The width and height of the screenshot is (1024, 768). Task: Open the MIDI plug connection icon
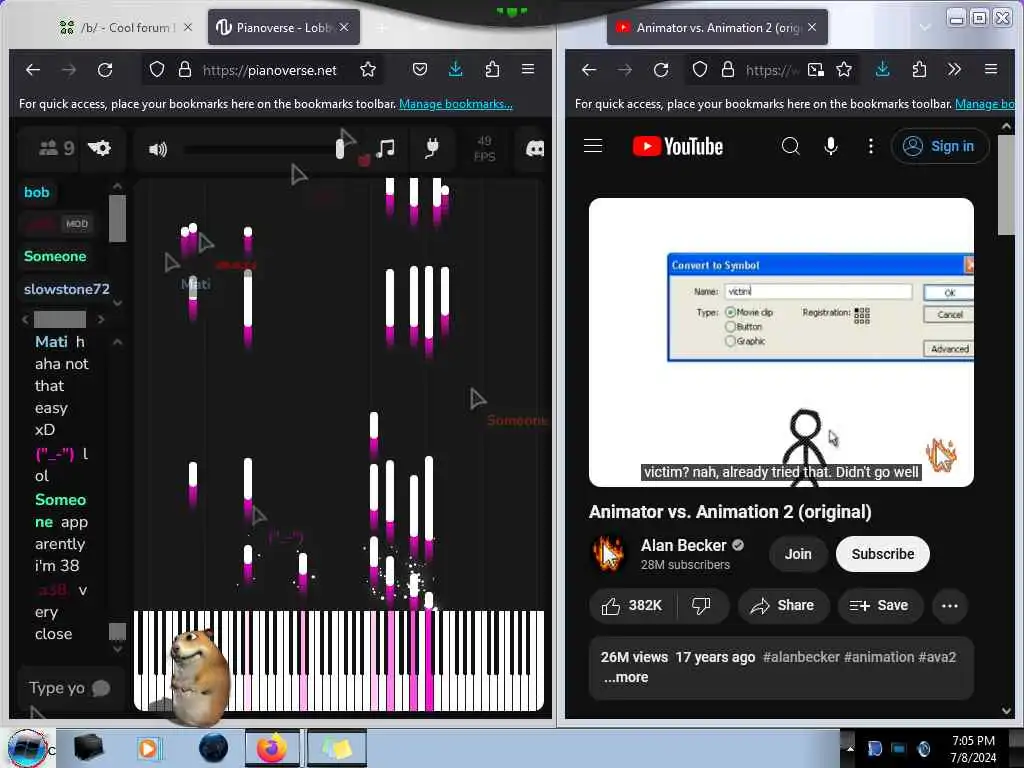click(x=431, y=148)
